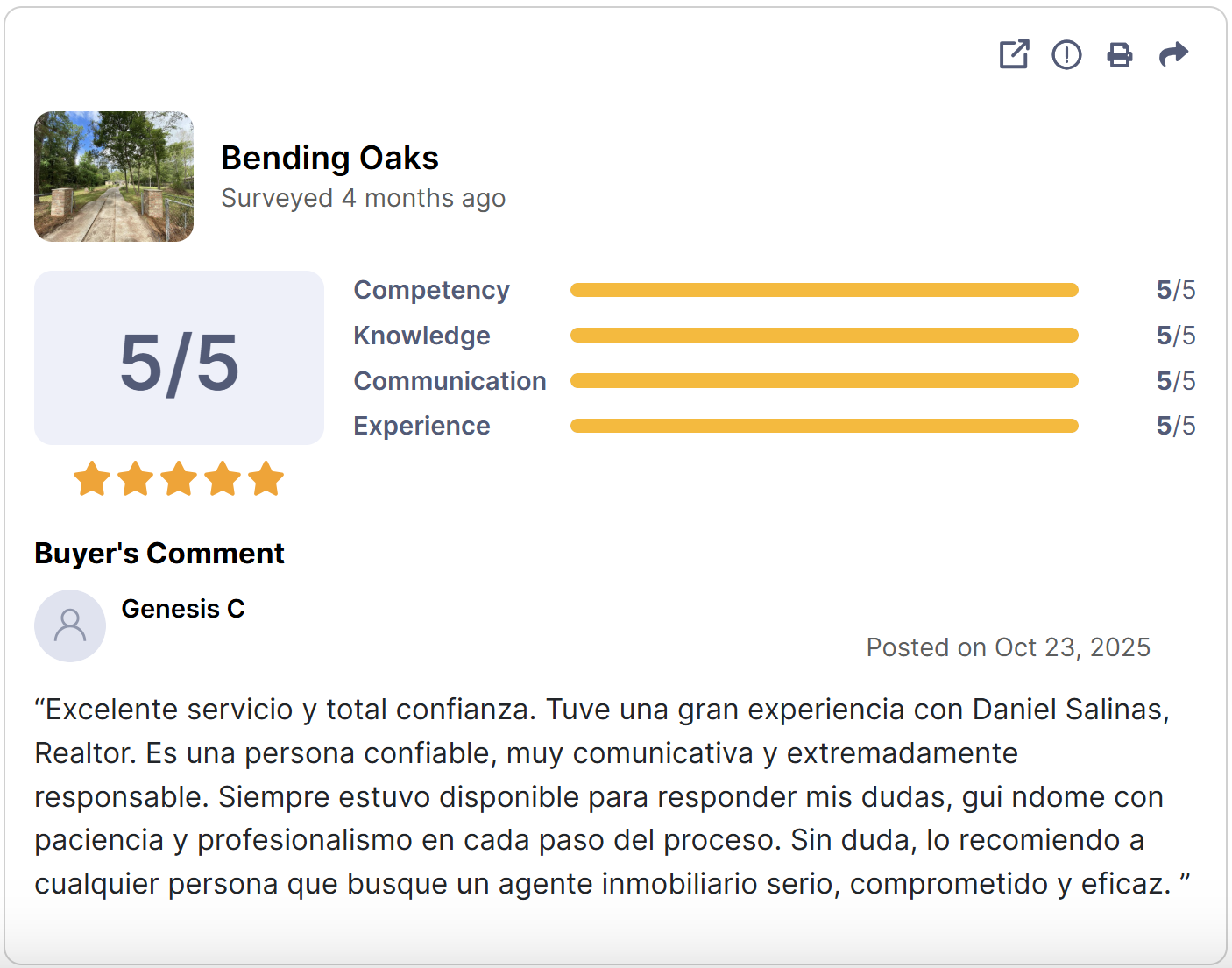Click the report review exclamation icon
The image size is (1232, 968).
pyautogui.click(x=1066, y=54)
